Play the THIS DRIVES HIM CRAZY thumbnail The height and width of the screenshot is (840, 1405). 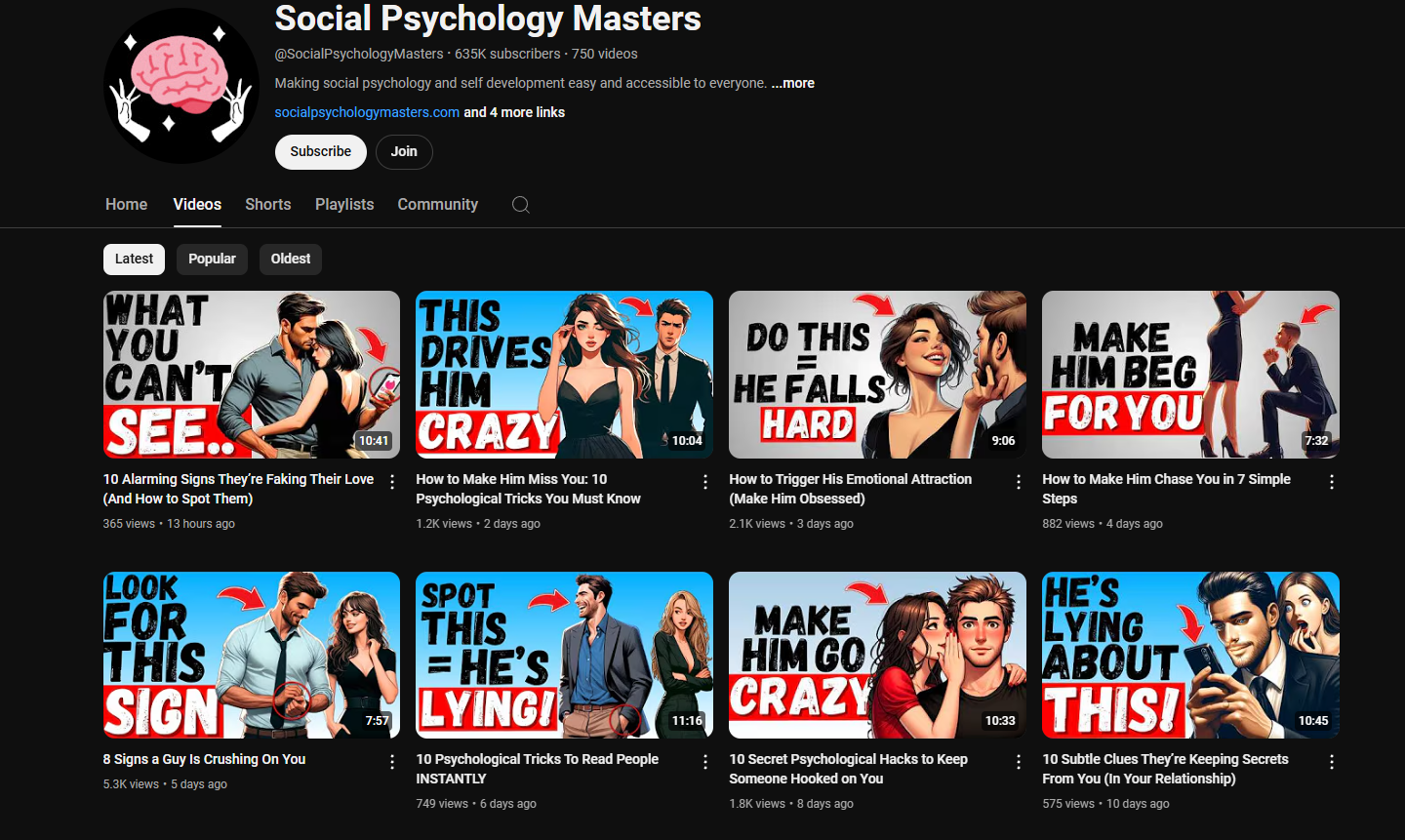564,375
